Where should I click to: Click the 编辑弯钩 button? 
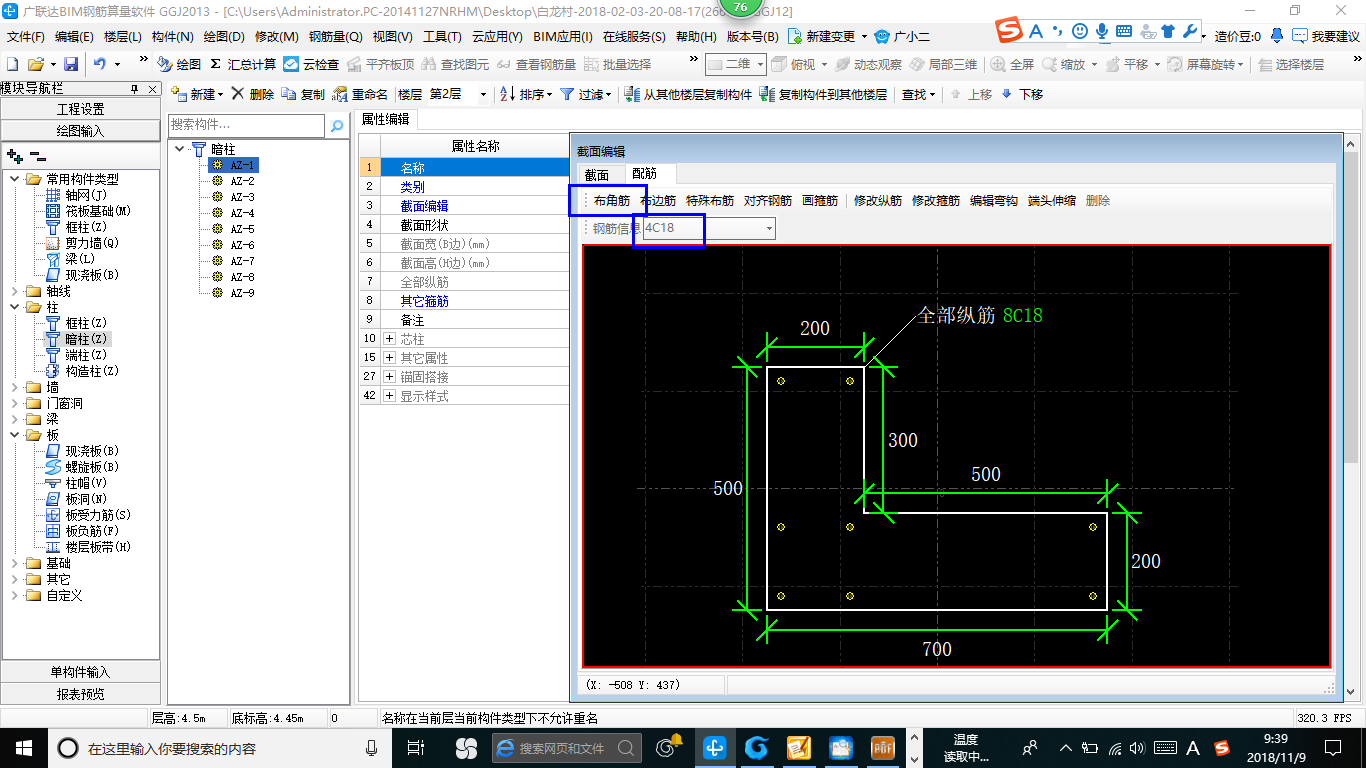994,200
